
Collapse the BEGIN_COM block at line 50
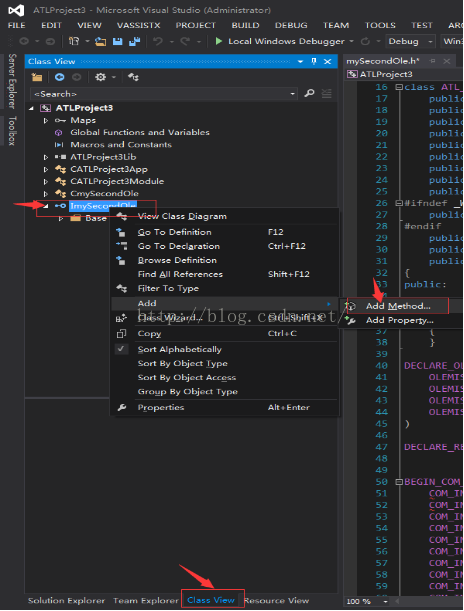[399, 482]
